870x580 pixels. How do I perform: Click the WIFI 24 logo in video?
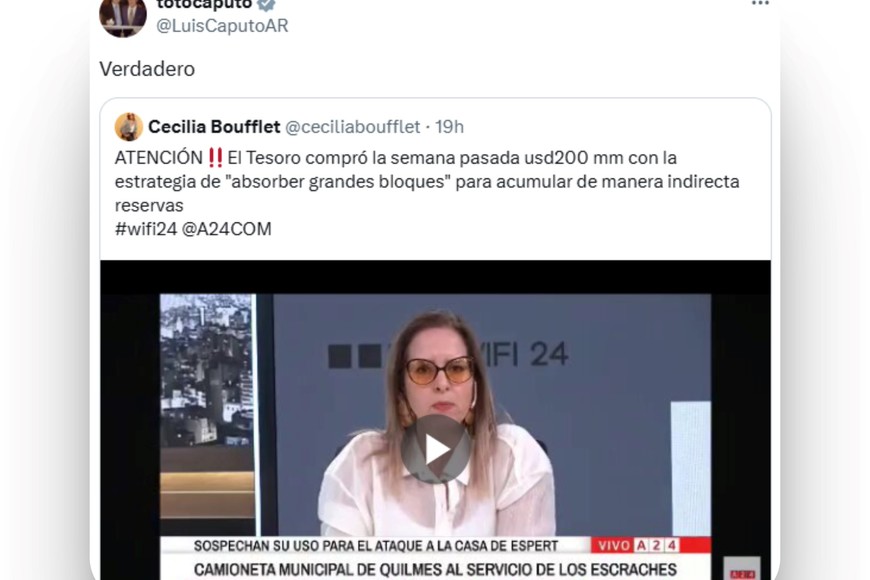(448, 355)
